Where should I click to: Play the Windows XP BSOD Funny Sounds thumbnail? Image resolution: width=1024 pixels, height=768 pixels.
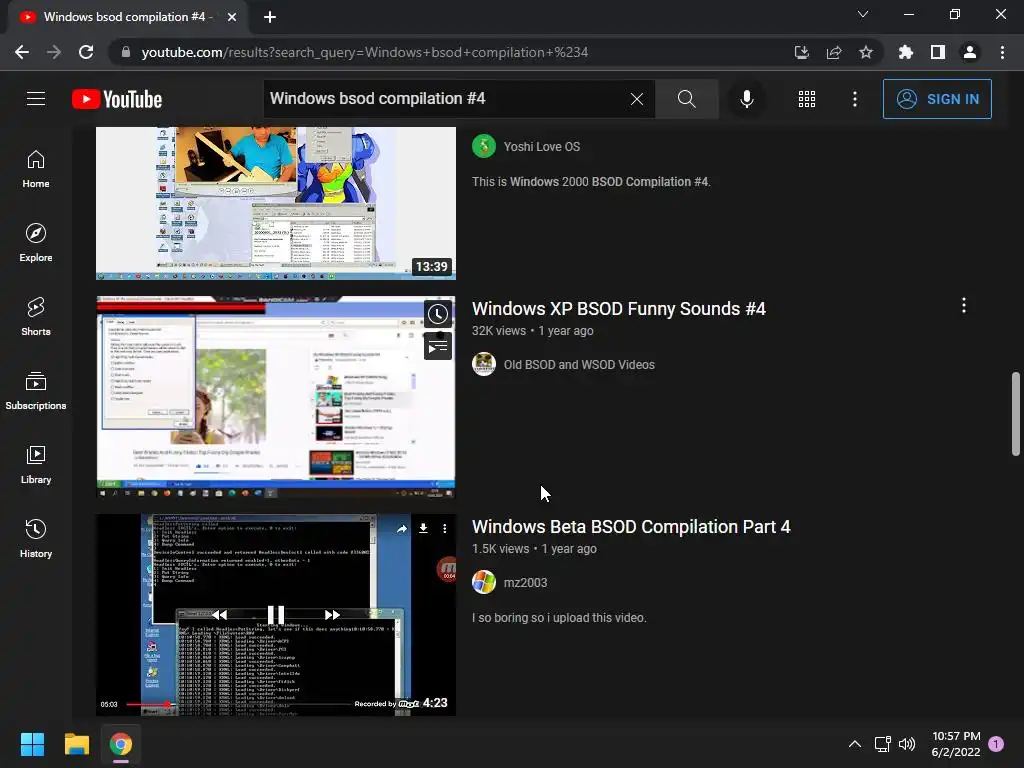(x=276, y=397)
